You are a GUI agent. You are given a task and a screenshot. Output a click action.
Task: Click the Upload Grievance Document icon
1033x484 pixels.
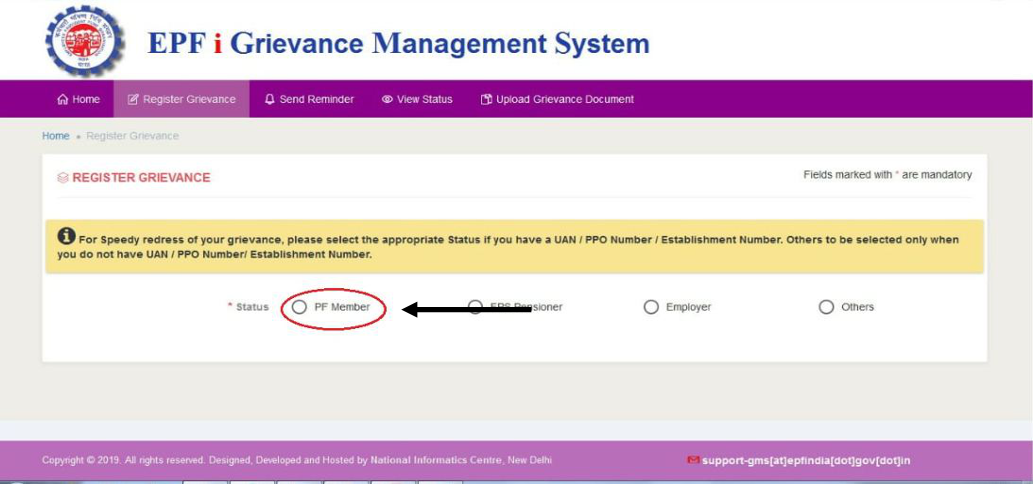point(486,100)
